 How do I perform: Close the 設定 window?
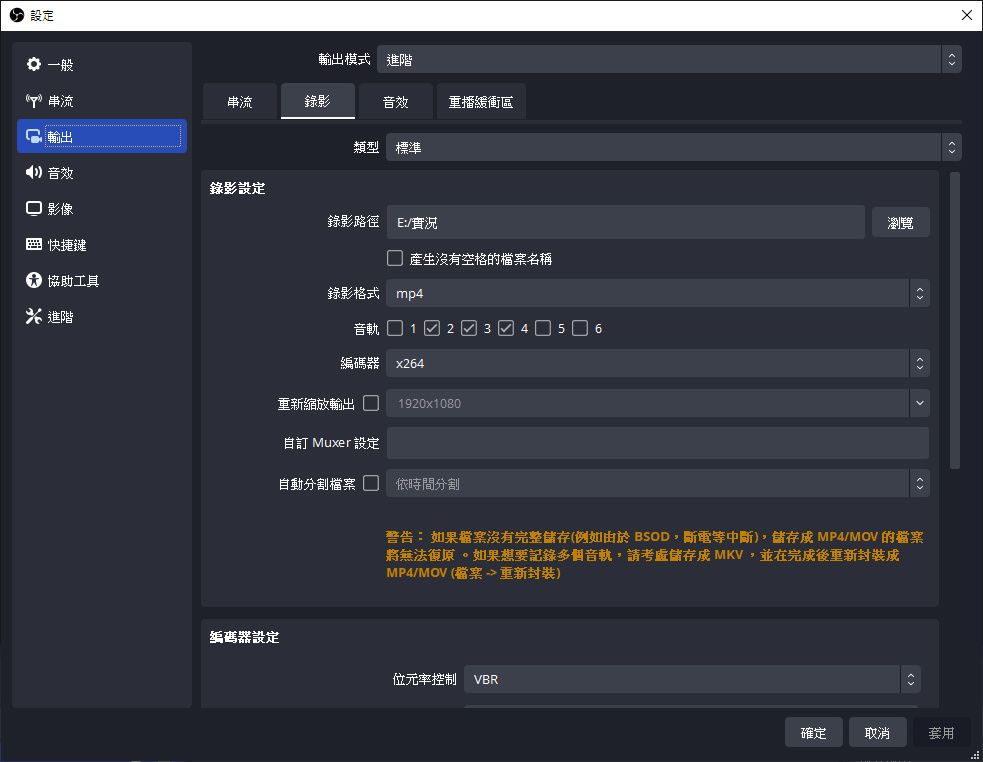[x=967, y=15]
